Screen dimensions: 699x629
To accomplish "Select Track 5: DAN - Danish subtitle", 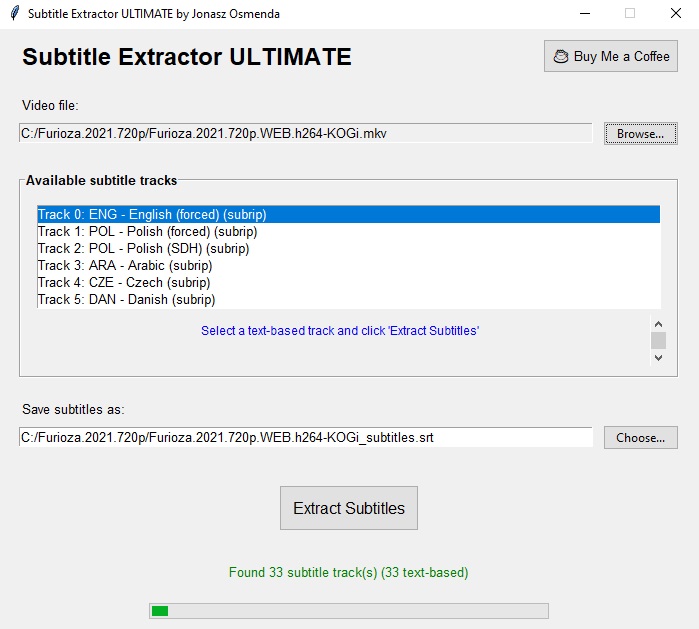I will point(348,299).
